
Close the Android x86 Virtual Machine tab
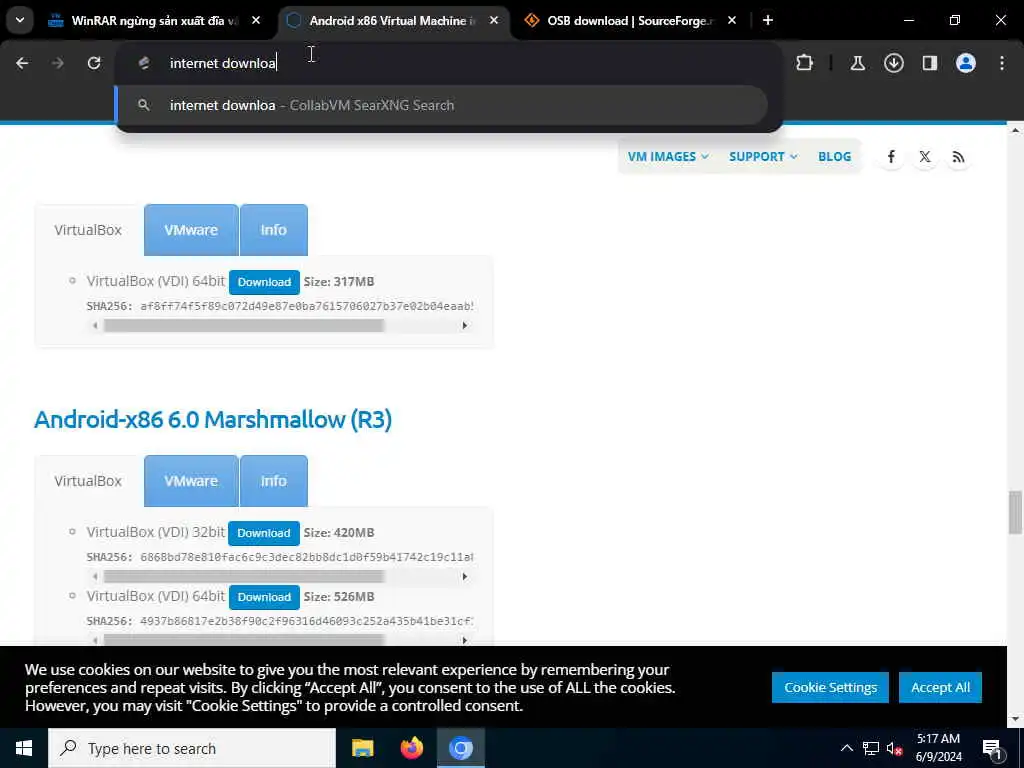click(x=494, y=20)
